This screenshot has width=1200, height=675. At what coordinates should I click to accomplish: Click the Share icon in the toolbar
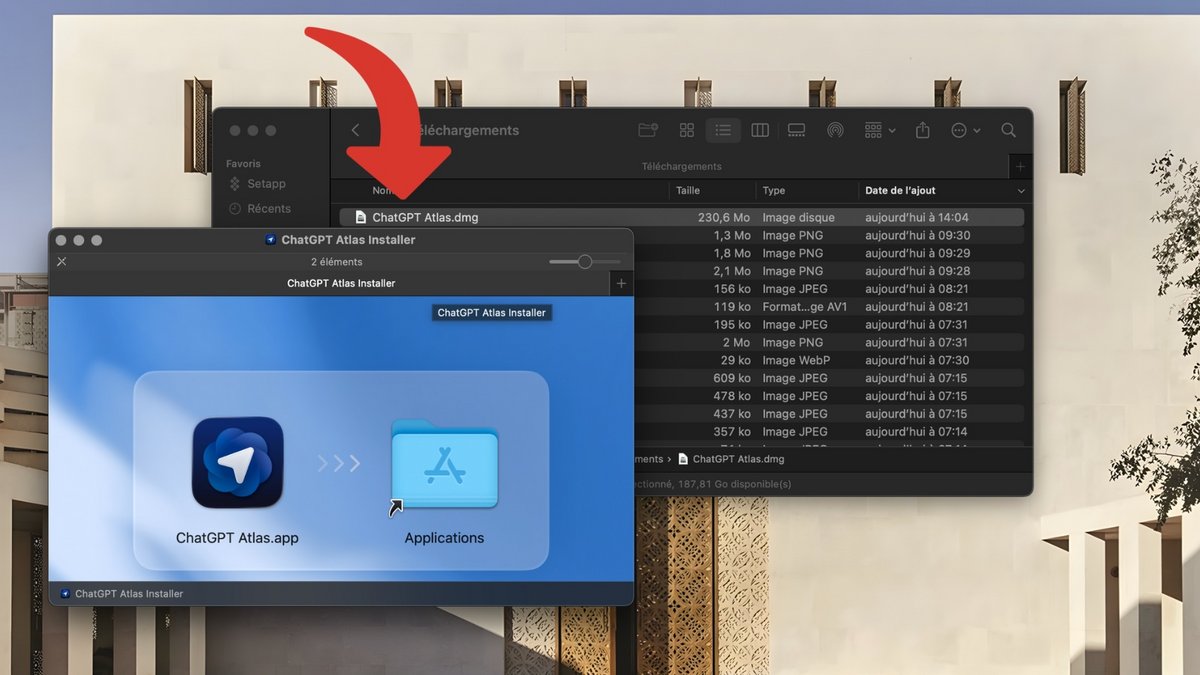tap(922, 130)
